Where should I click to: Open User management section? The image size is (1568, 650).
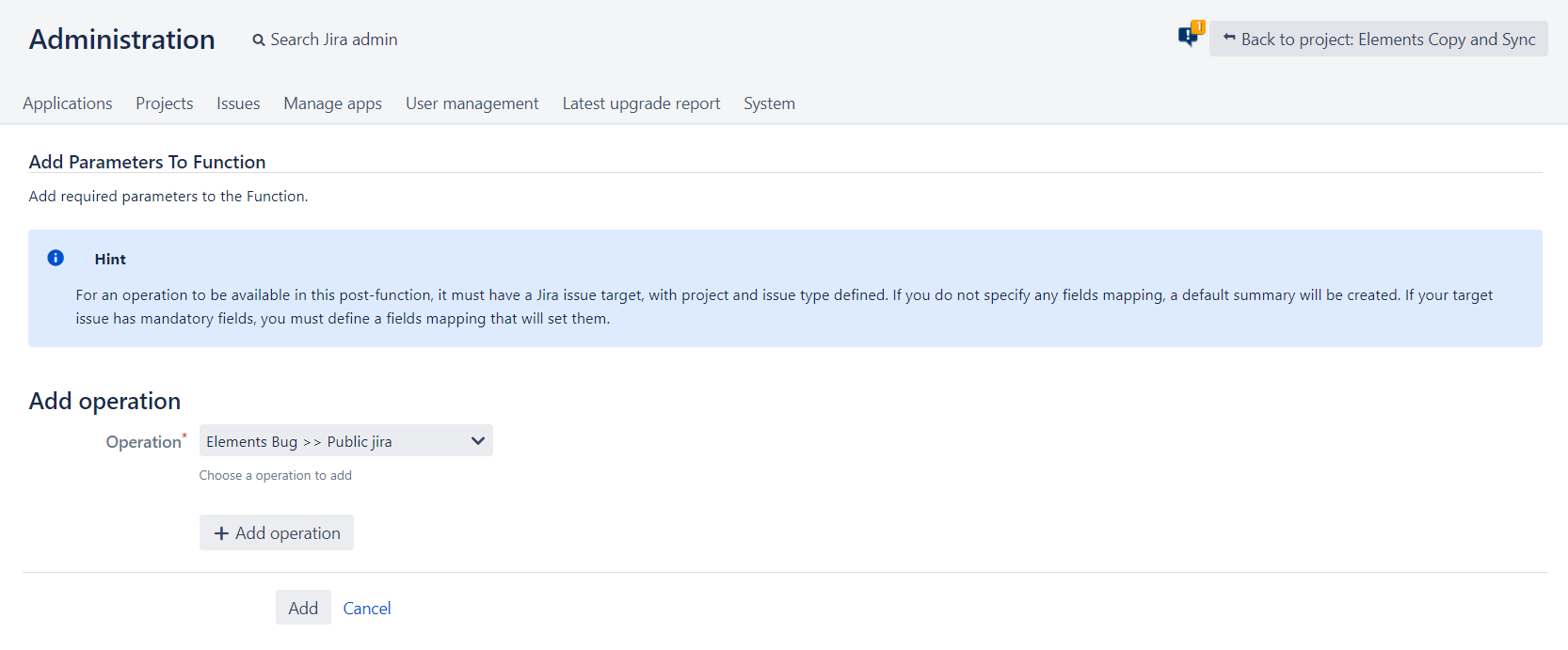[472, 103]
